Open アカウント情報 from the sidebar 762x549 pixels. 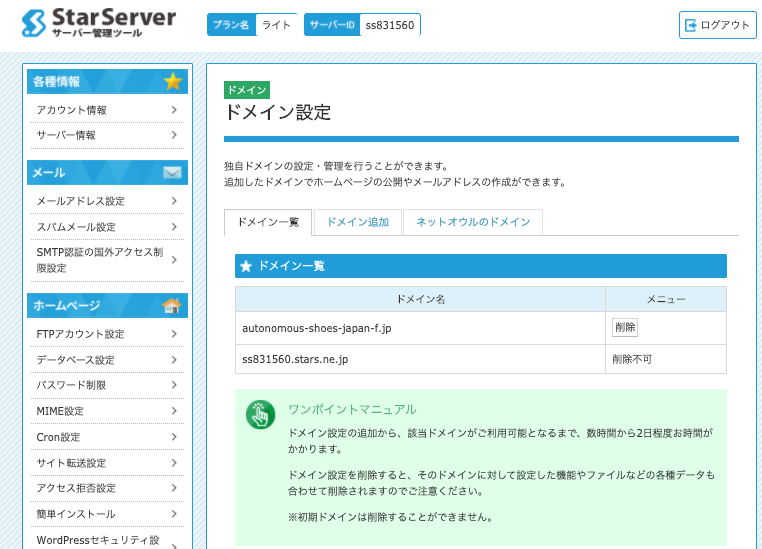(x=71, y=110)
